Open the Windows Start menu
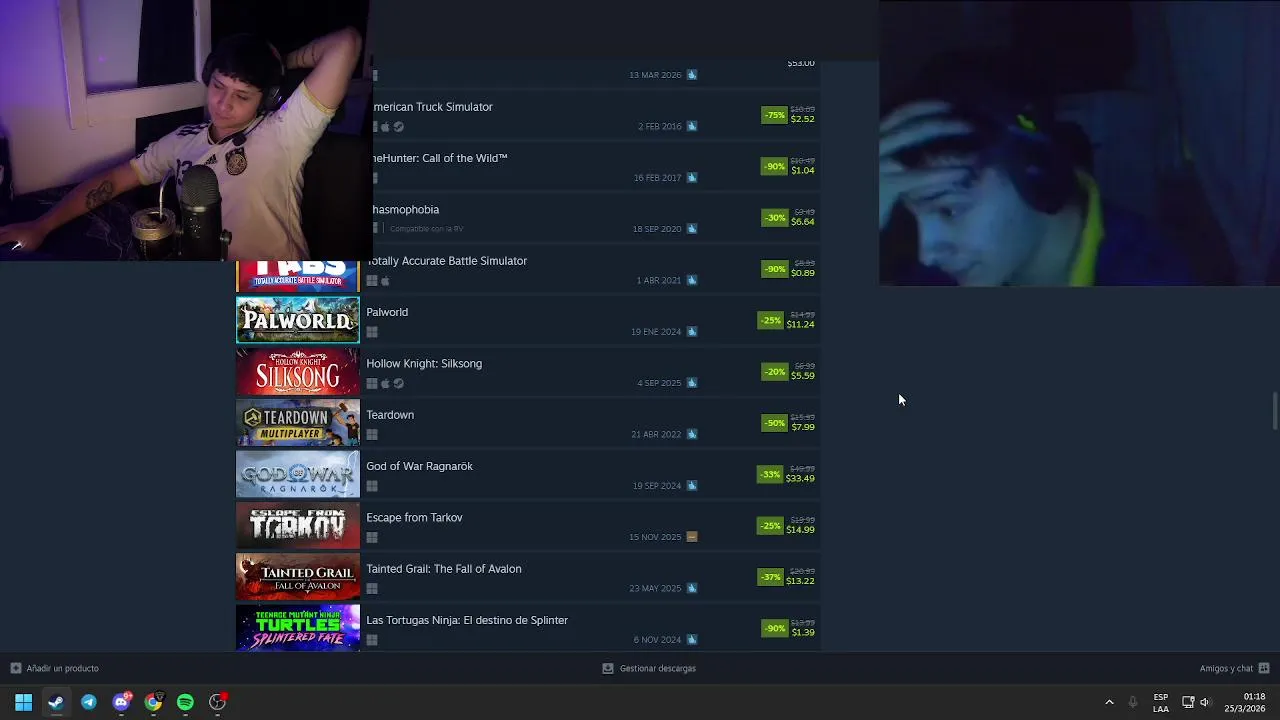The width and height of the screenshot is (1280, 720). tap(24, 702)
